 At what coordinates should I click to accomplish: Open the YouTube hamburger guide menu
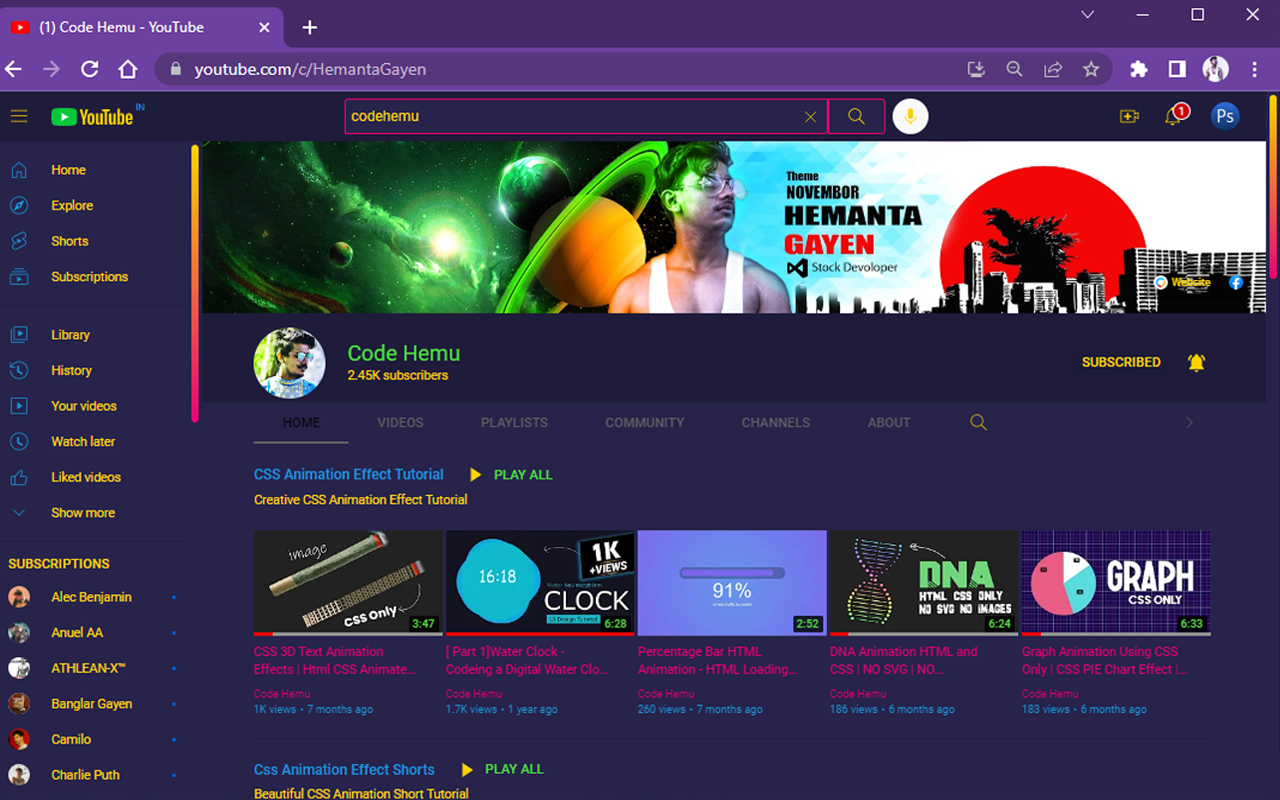[x=19, y=117]
